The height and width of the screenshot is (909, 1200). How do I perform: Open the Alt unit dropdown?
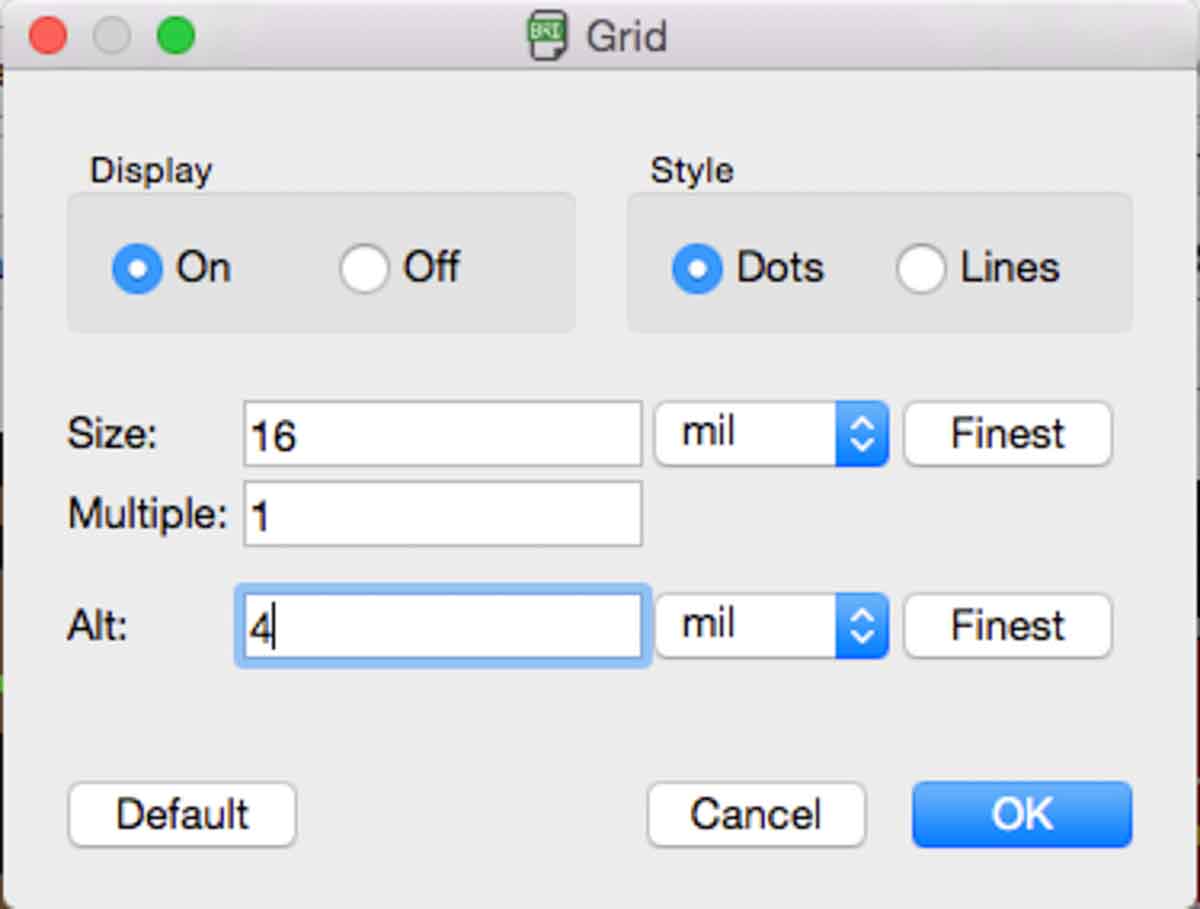tap(771, 626)
